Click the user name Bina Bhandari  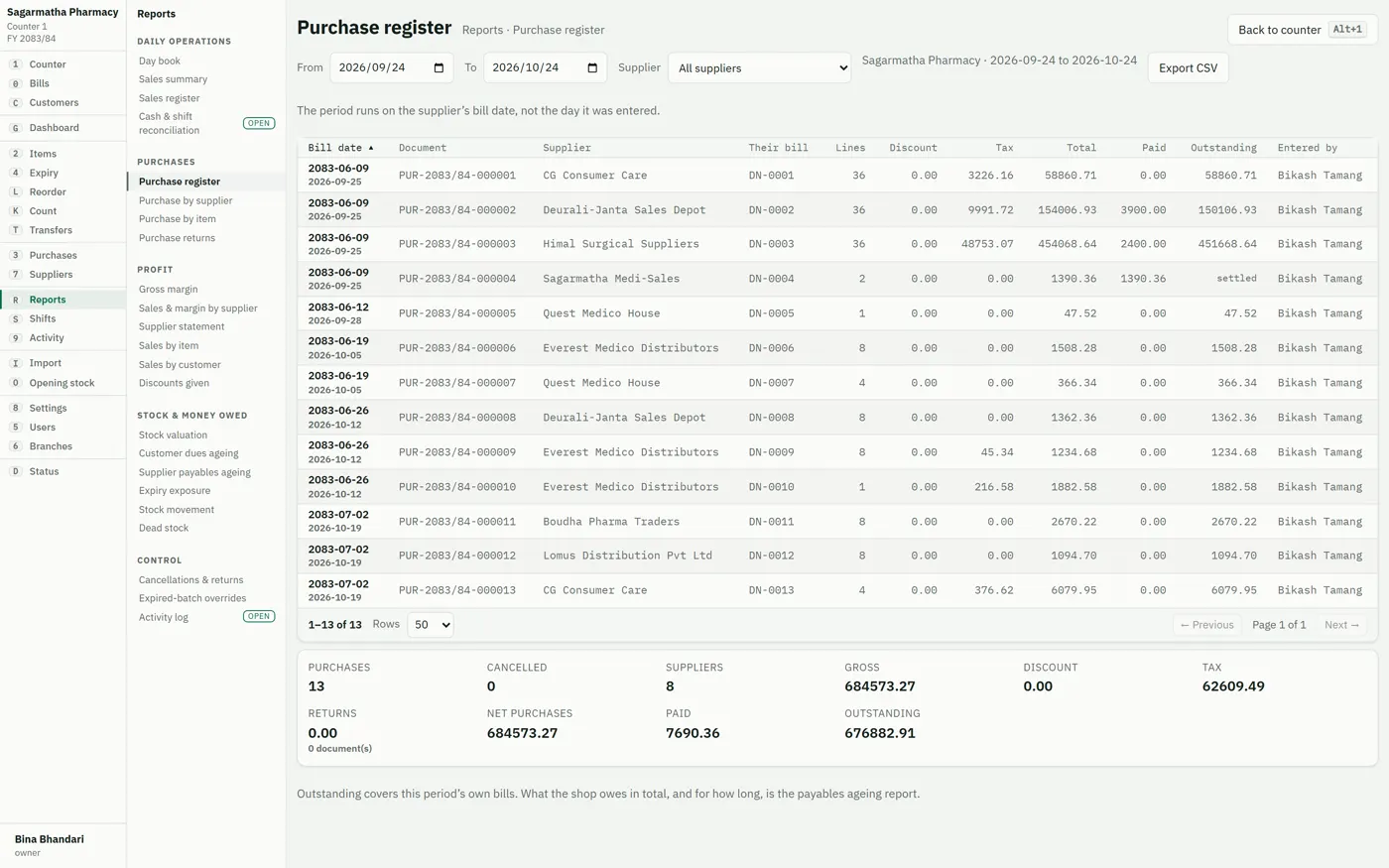click(x=50, y=839)
